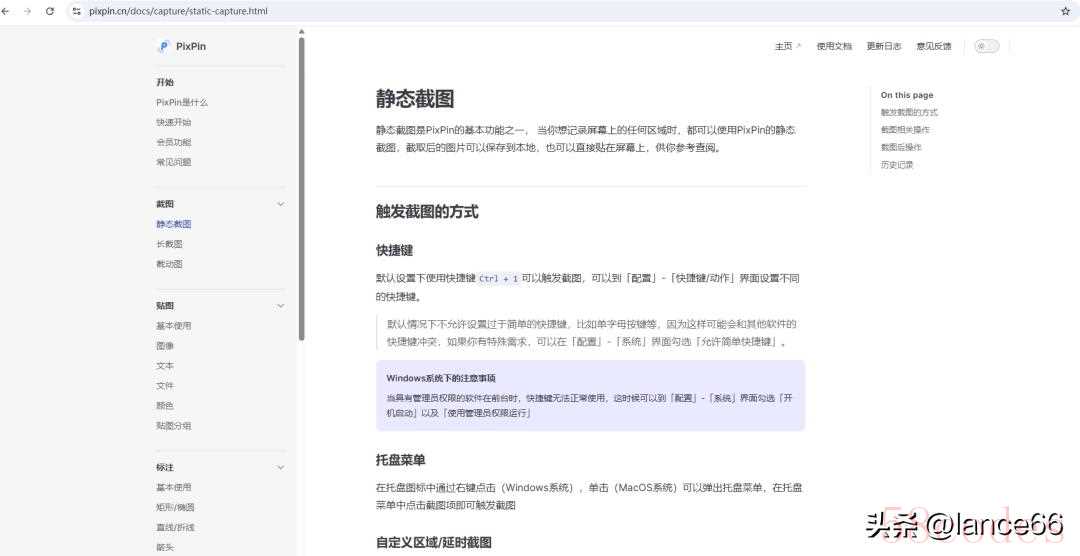Toggle the dark mode appearance switch
The image size is (1080, 556).
pos(986,46)
